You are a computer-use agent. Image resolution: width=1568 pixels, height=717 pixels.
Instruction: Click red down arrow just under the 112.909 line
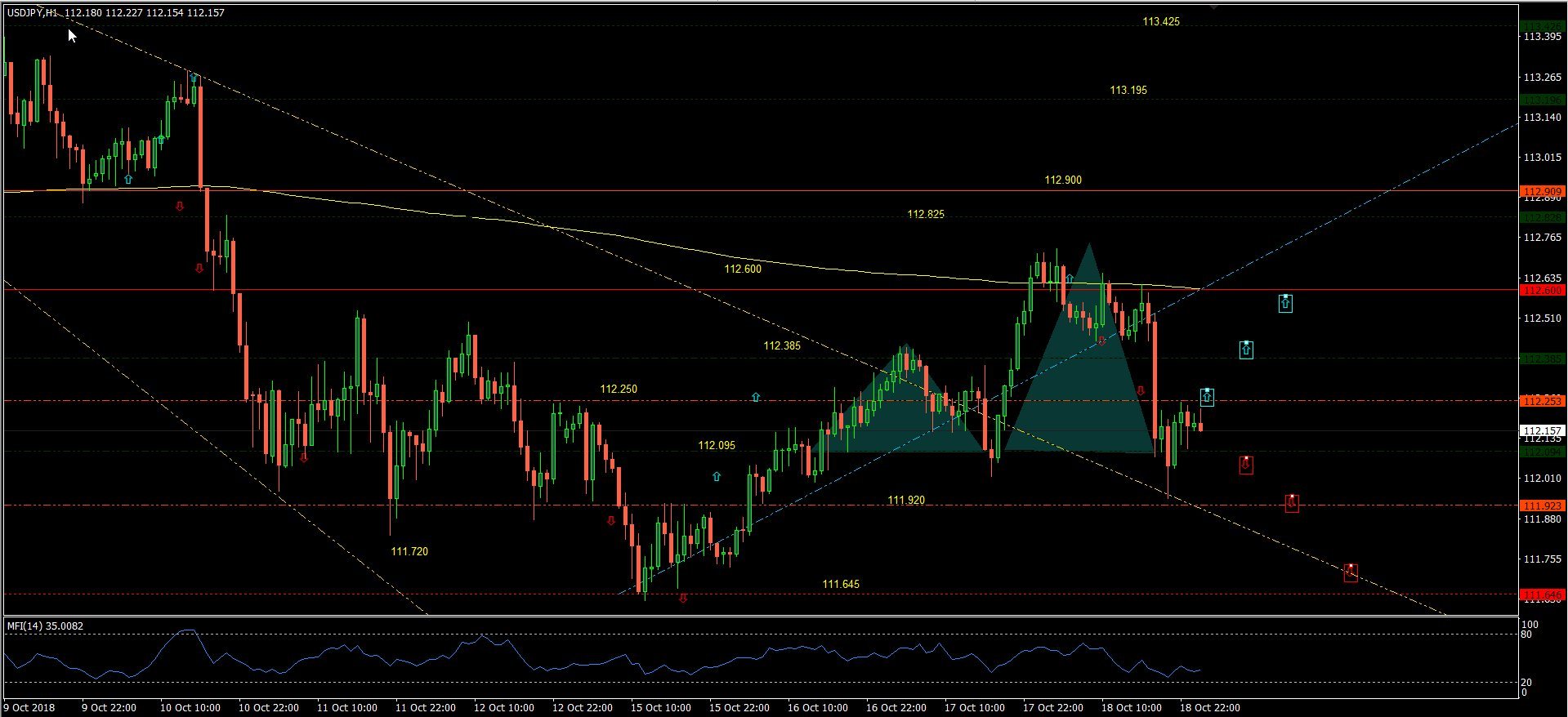tap(180, 207)
